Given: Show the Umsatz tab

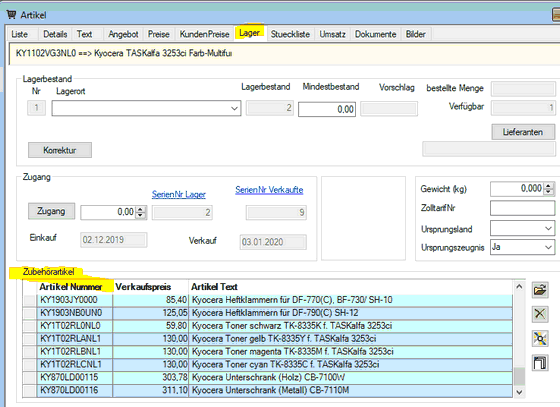Looking at the screenshot, I should 332,34.
